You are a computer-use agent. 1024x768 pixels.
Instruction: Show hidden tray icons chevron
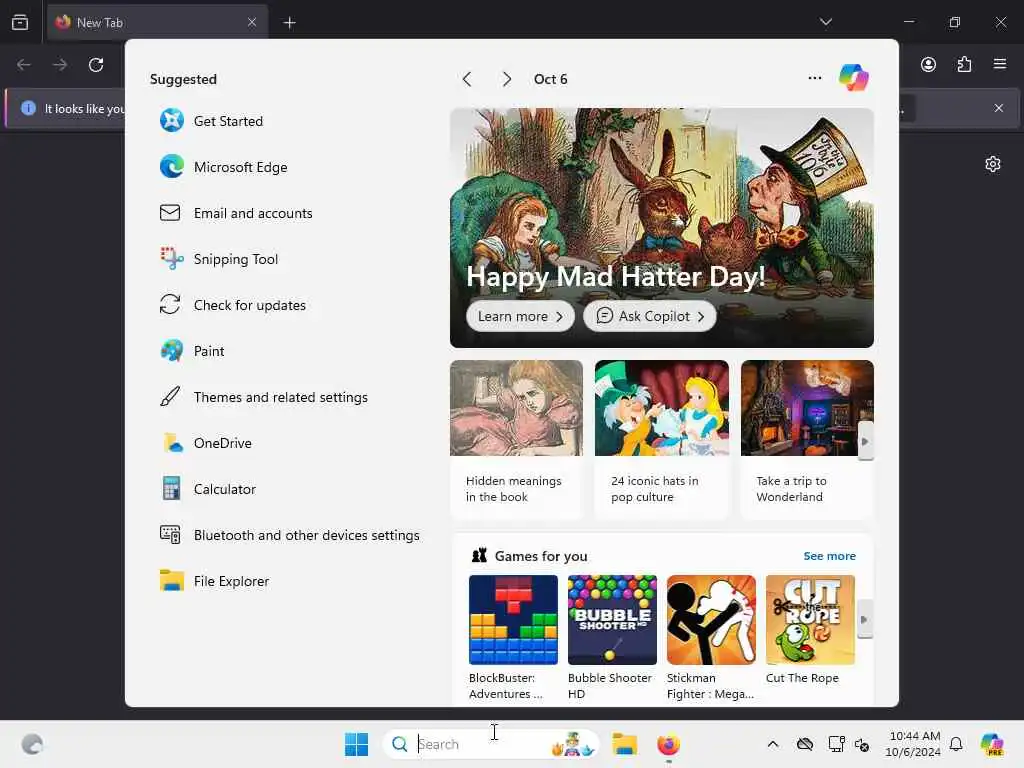click(773, 744)
